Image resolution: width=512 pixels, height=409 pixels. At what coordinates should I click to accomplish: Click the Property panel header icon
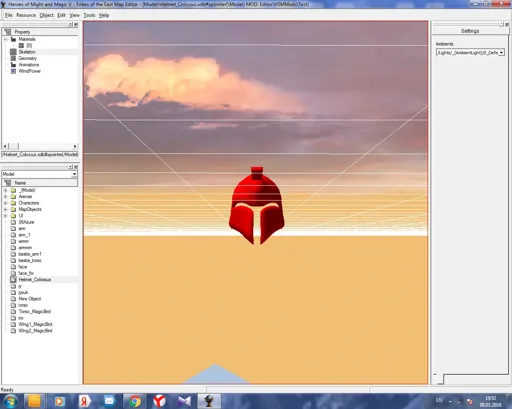[8, 32]
